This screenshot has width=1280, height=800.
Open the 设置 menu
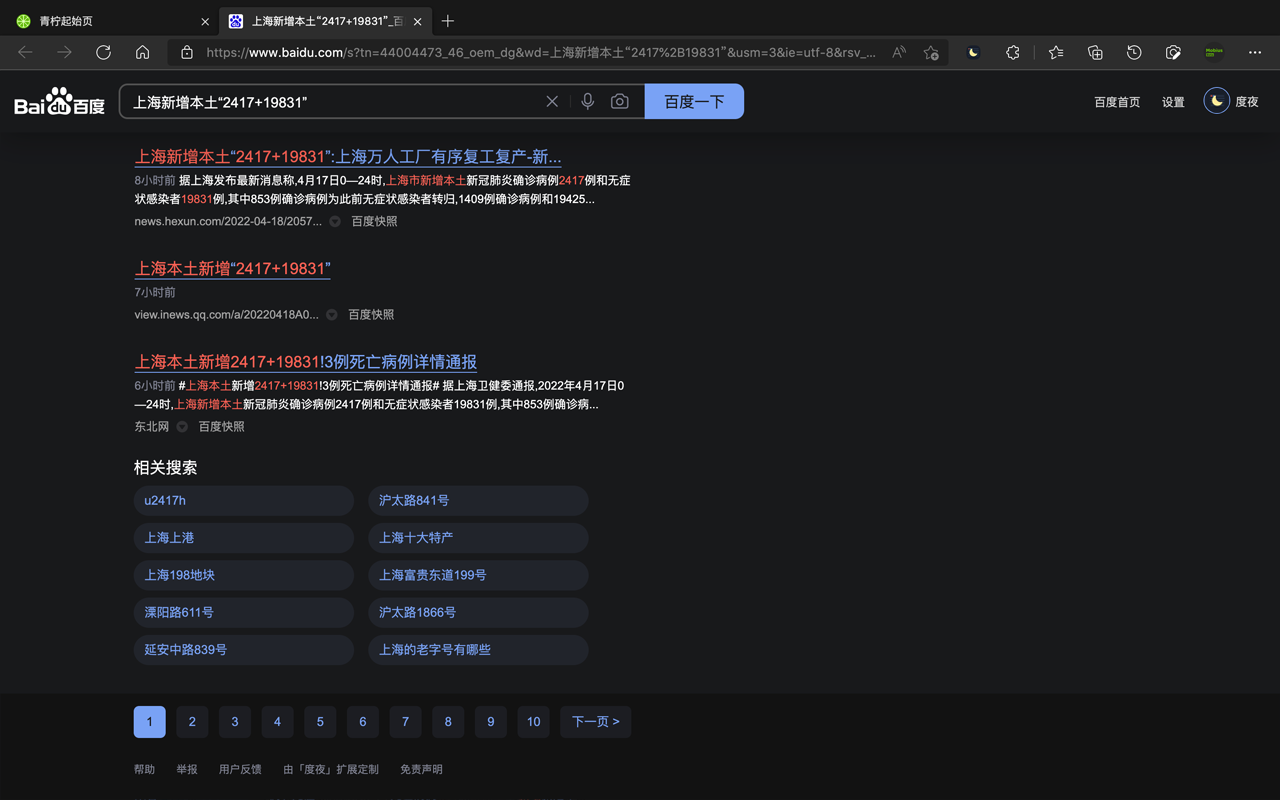pos(1173,102)
